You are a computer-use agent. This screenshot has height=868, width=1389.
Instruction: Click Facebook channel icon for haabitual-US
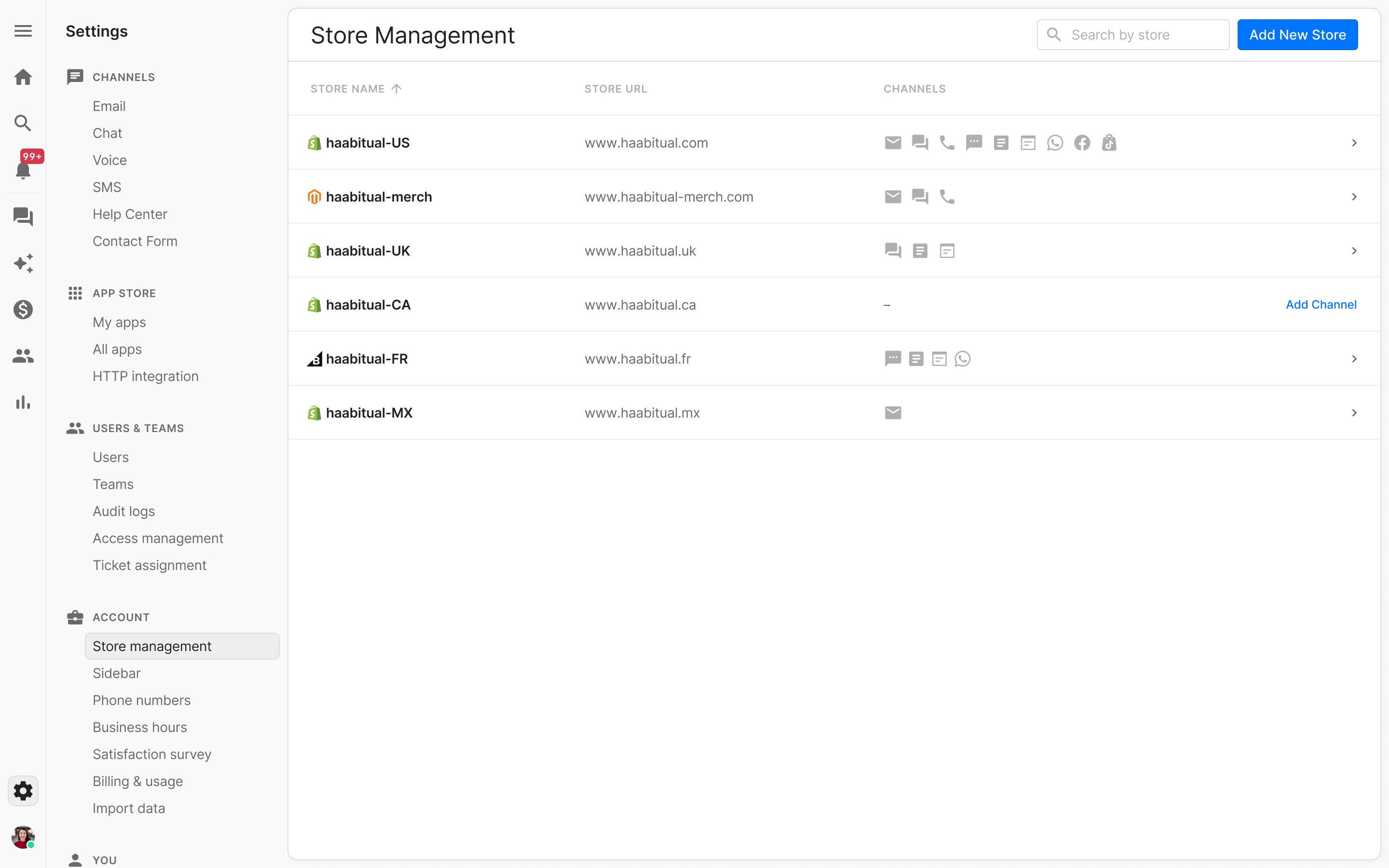point(1082,143)
